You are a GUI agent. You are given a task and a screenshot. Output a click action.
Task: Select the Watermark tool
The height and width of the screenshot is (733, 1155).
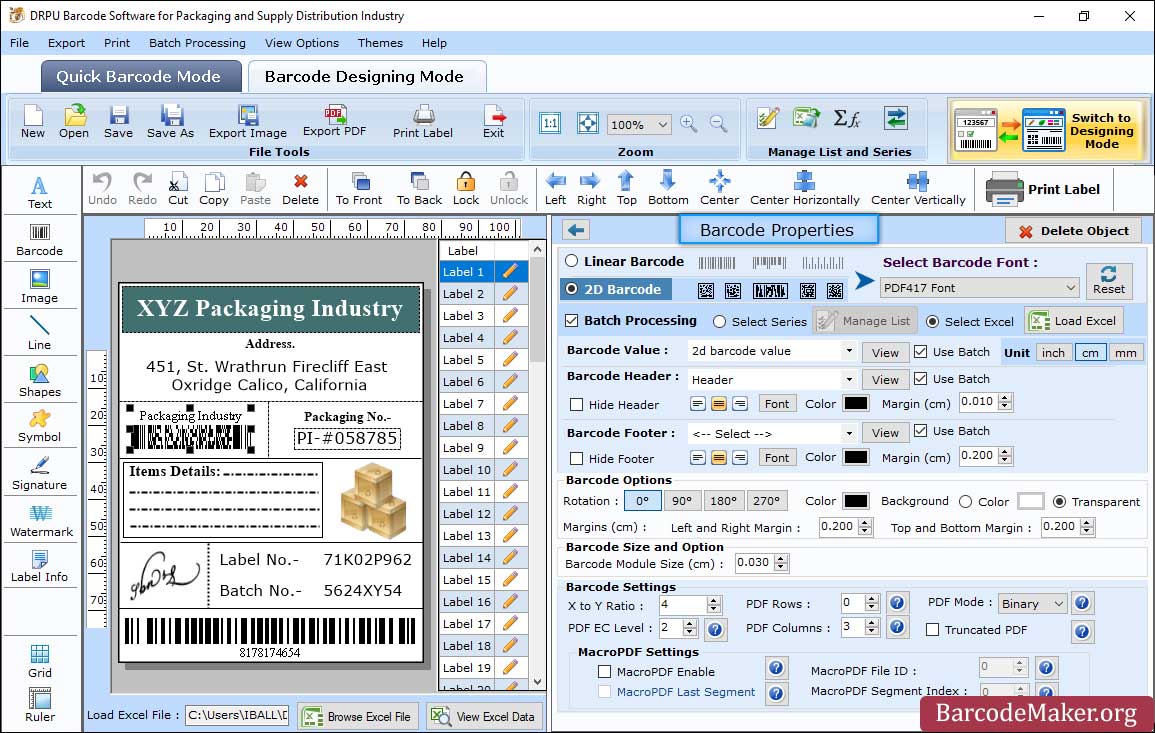click(x=41, y=521)
